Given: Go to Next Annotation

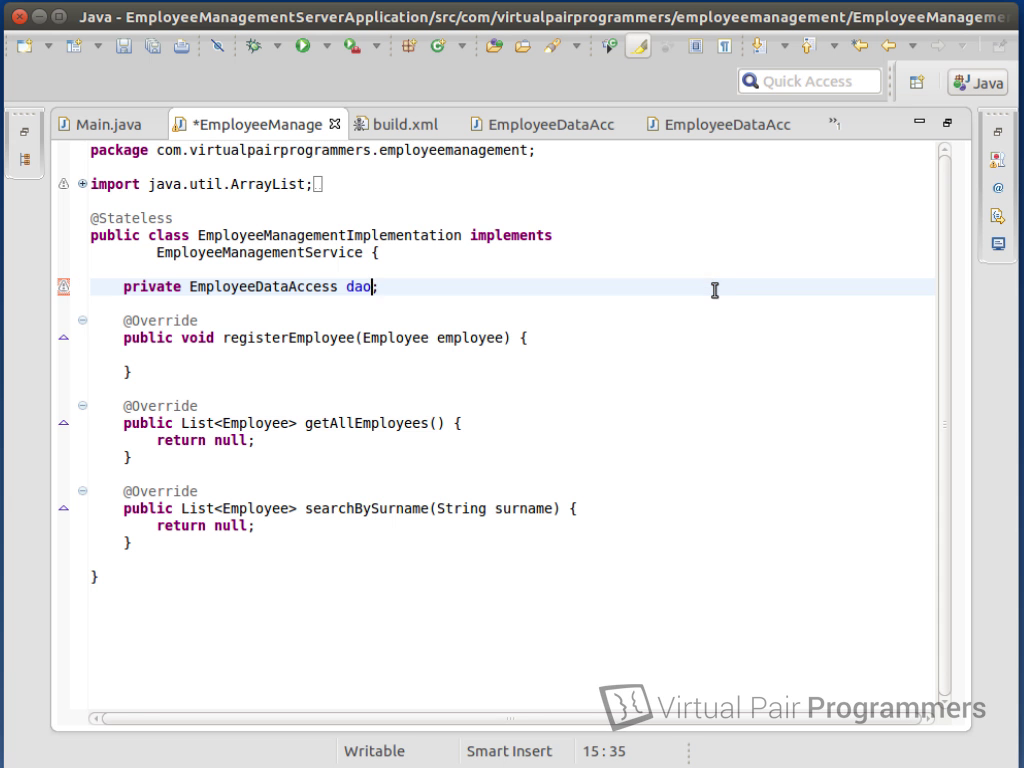Looking at the screenshot, I should point(759,46).
